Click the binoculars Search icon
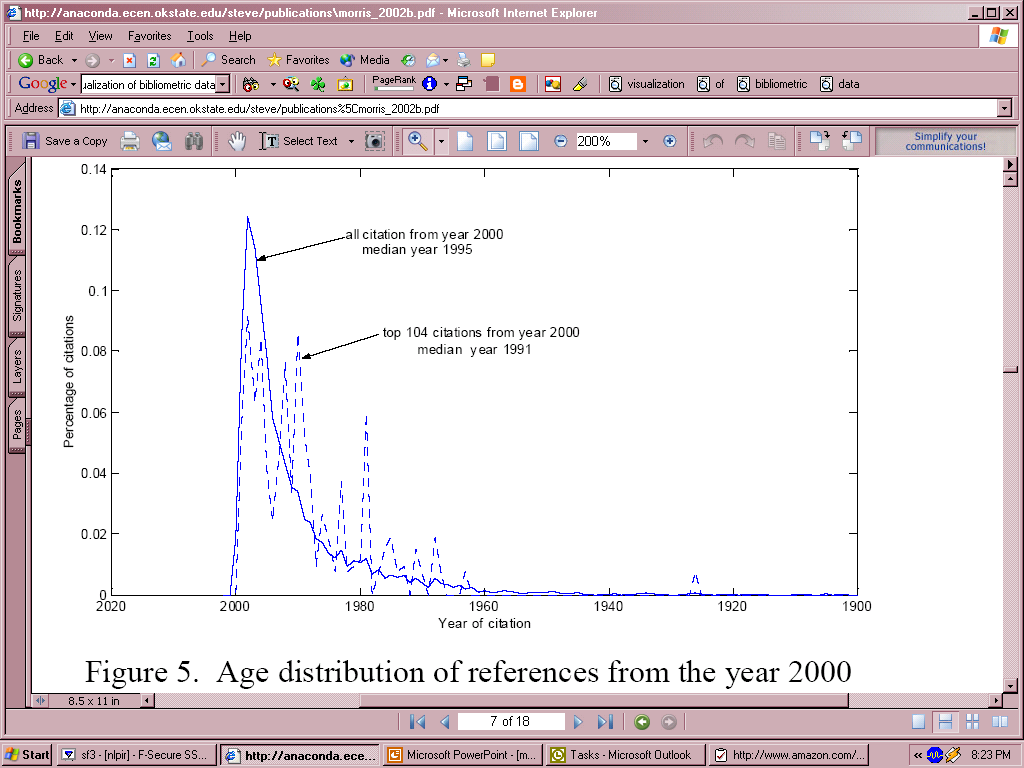The height and width of the screenshot is (768, 1024). click(x=194, y=141)
